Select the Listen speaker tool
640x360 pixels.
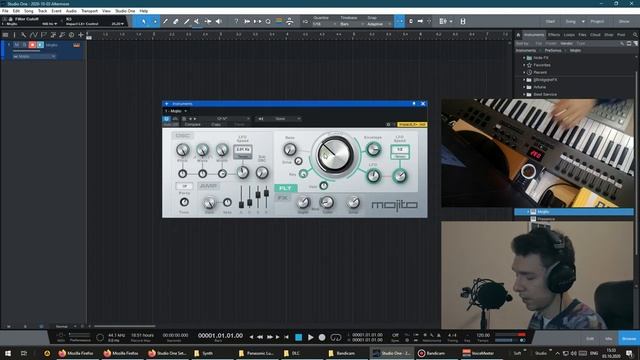pos(219,21)
